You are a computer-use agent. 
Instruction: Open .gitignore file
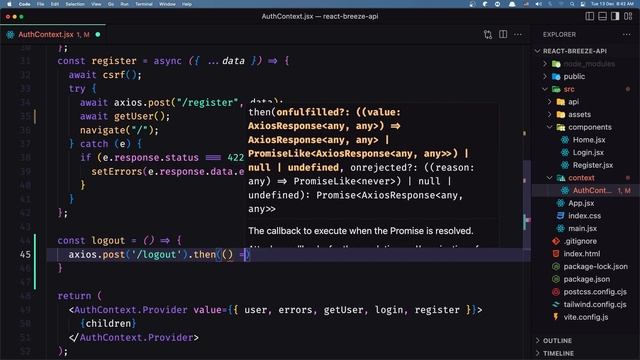pos(580,241)
